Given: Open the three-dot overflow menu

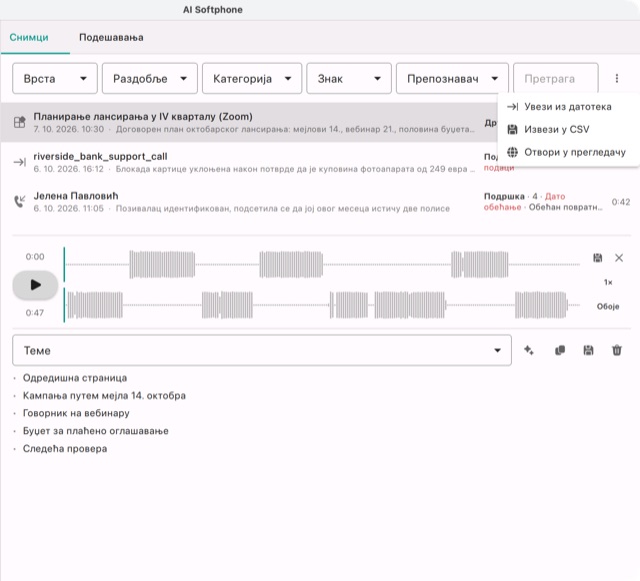Looking at the screenshot, I should [616, 78].
